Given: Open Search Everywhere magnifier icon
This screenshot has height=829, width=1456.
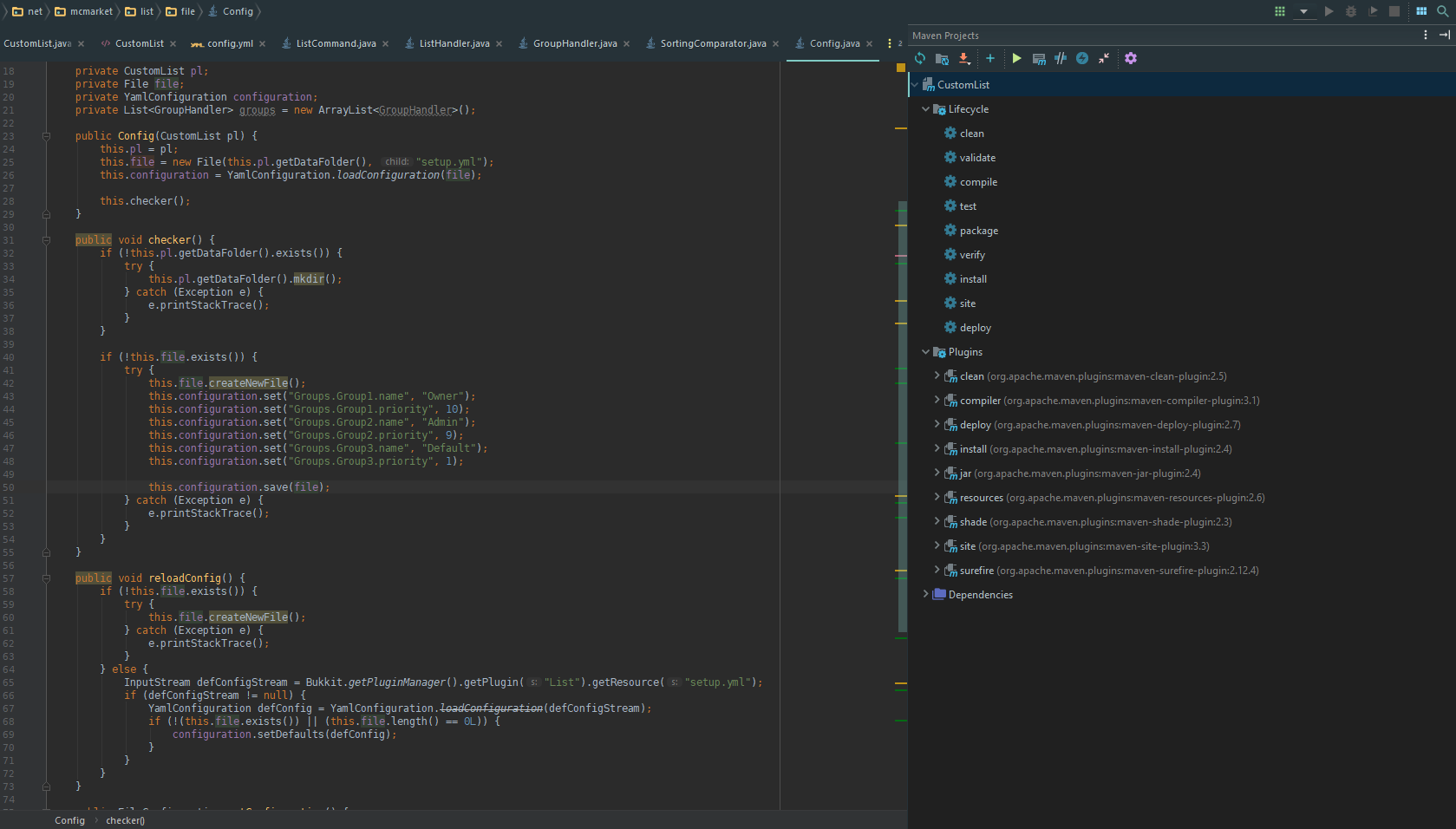Looking at the screenshot, I should (x=1443, y=11).
